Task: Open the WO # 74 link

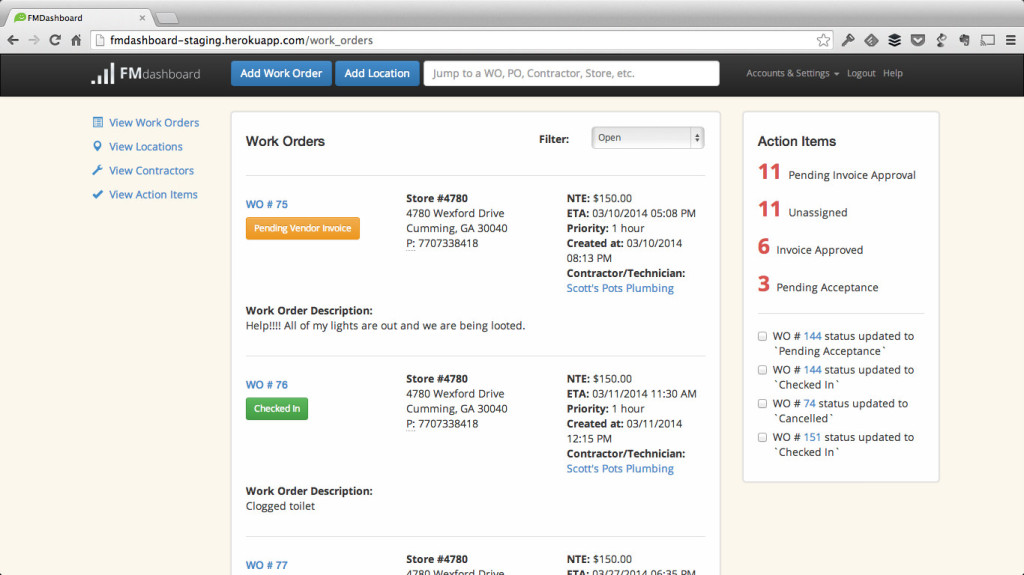Action: (809, 403)
